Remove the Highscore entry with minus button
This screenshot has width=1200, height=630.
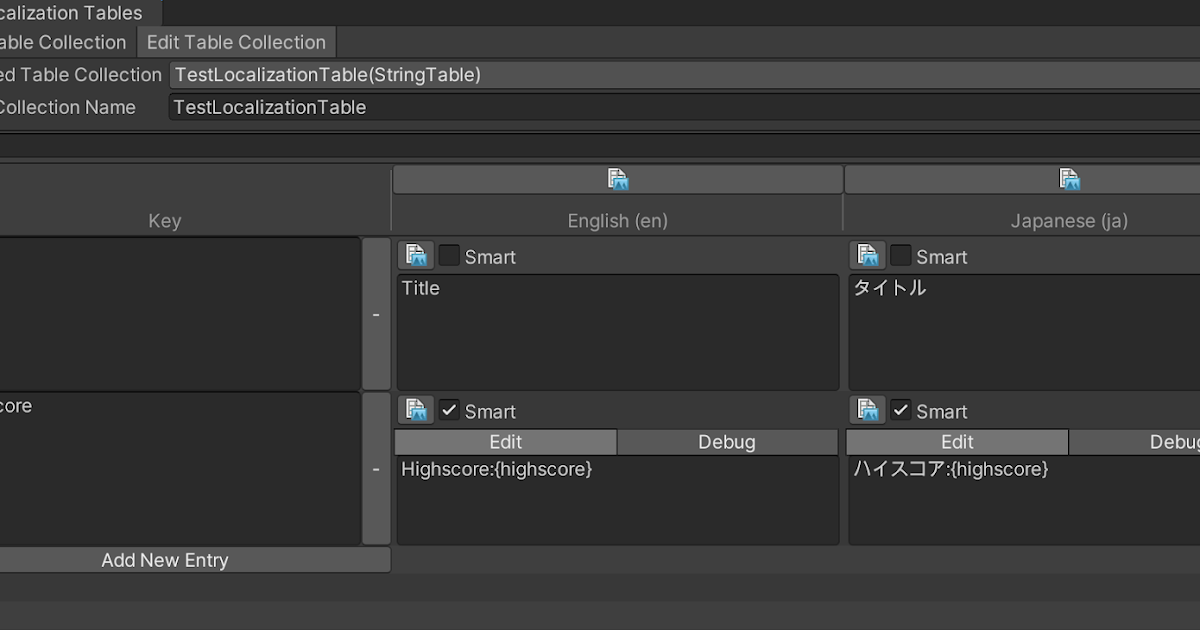pos(377,469)
